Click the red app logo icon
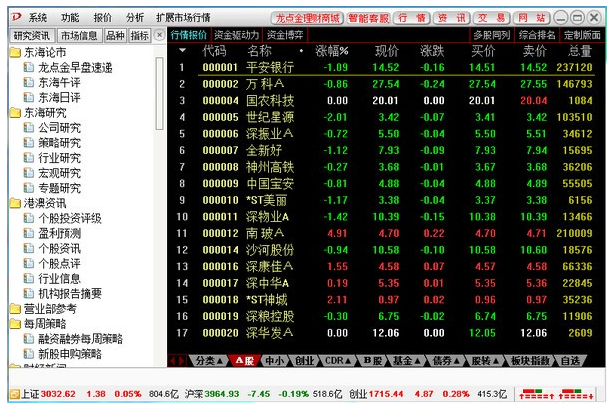Screen dimensions: 613x413 [x=17, y=17]
